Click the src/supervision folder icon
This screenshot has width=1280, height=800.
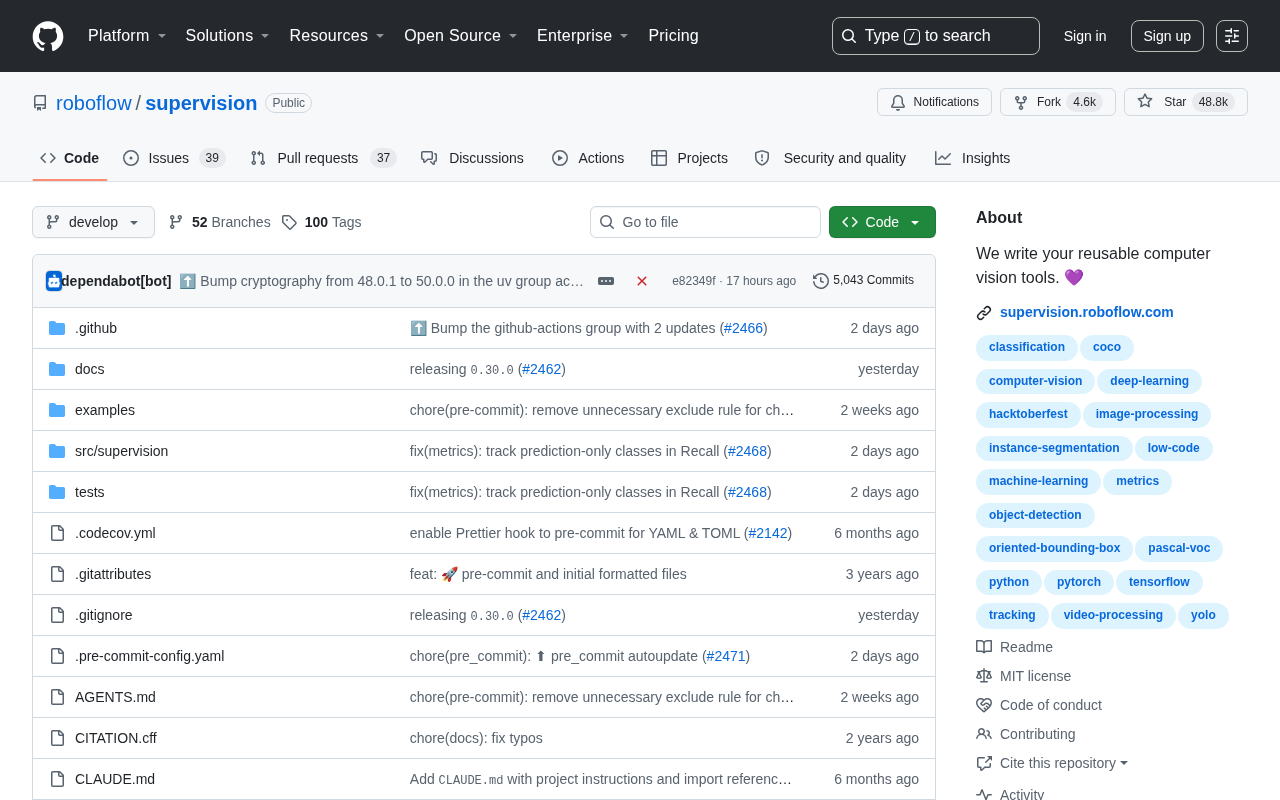(x=57, y=451)
